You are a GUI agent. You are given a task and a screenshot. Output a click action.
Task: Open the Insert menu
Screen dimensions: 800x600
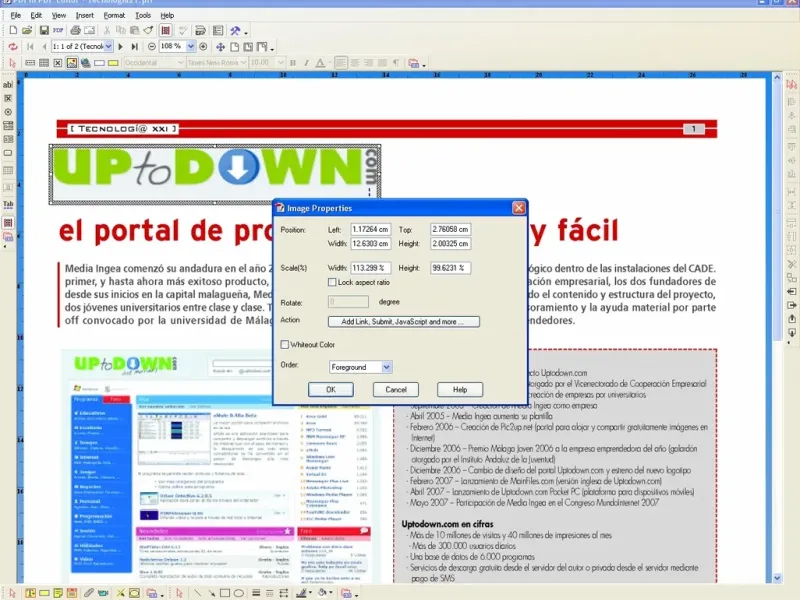[85, 15]
